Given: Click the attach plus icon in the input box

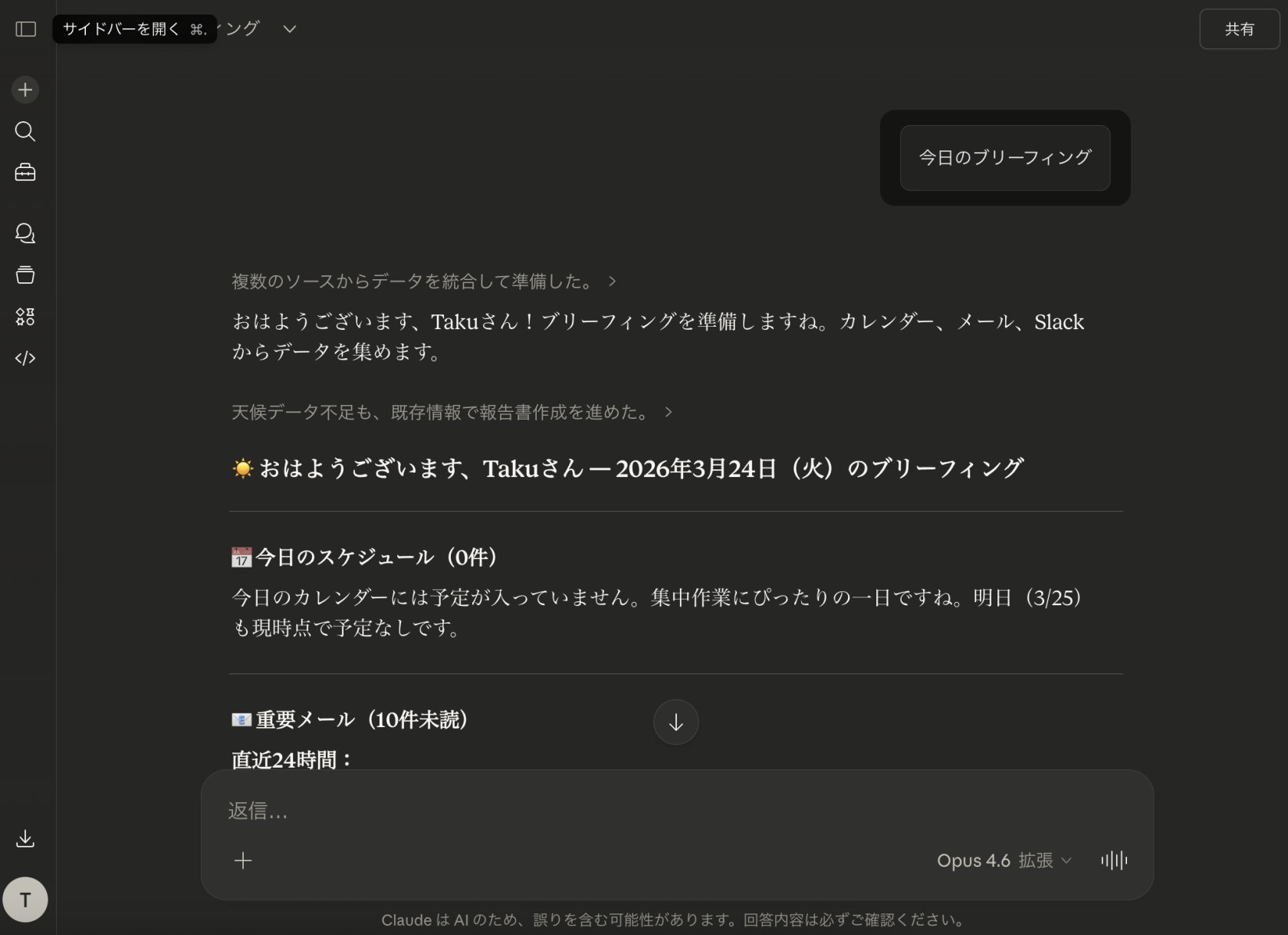Looking at the screenshot, I should coord(243,861).
